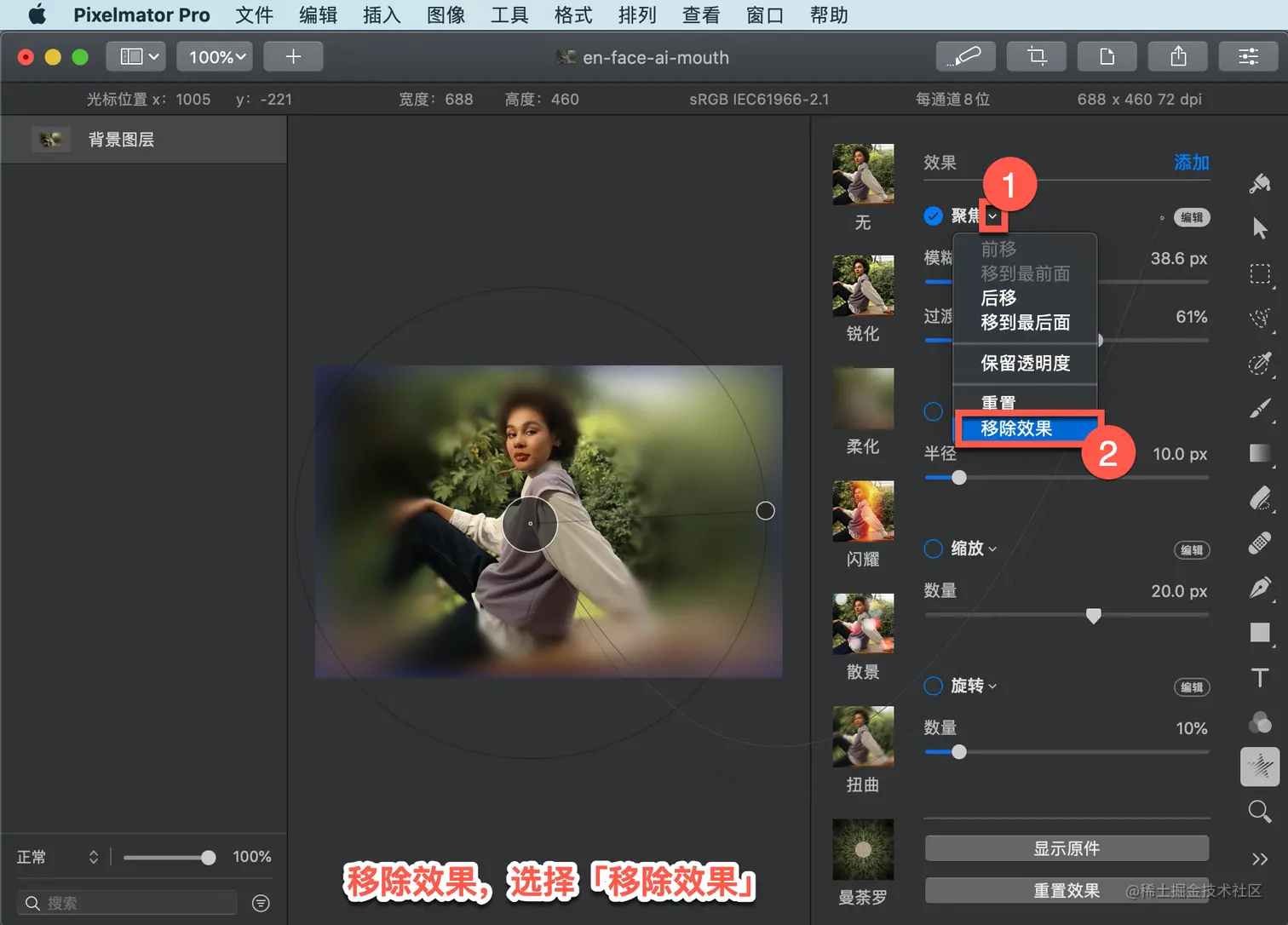The width and height of the screenshot is (1288, 925).
Task: Open the 正常 blend mode dropdown
Action: (x=58, y=857)
